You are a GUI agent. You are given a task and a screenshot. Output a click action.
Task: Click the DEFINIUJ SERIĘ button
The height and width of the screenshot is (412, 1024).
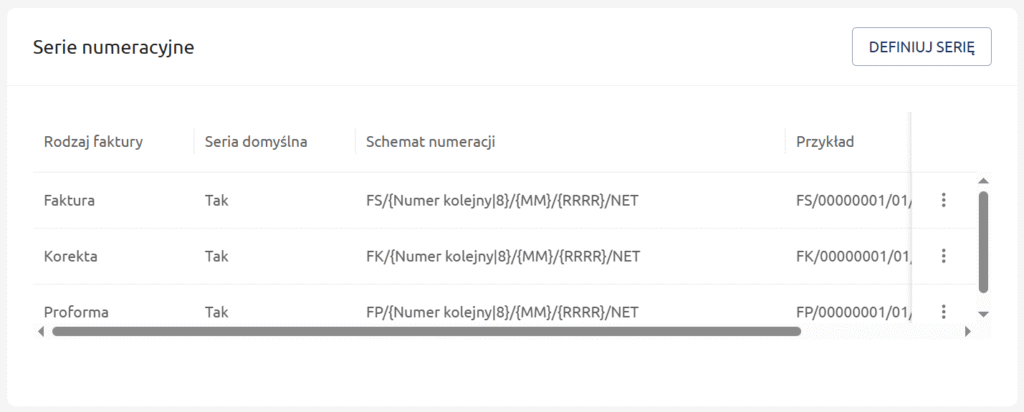tap(921, 47)
